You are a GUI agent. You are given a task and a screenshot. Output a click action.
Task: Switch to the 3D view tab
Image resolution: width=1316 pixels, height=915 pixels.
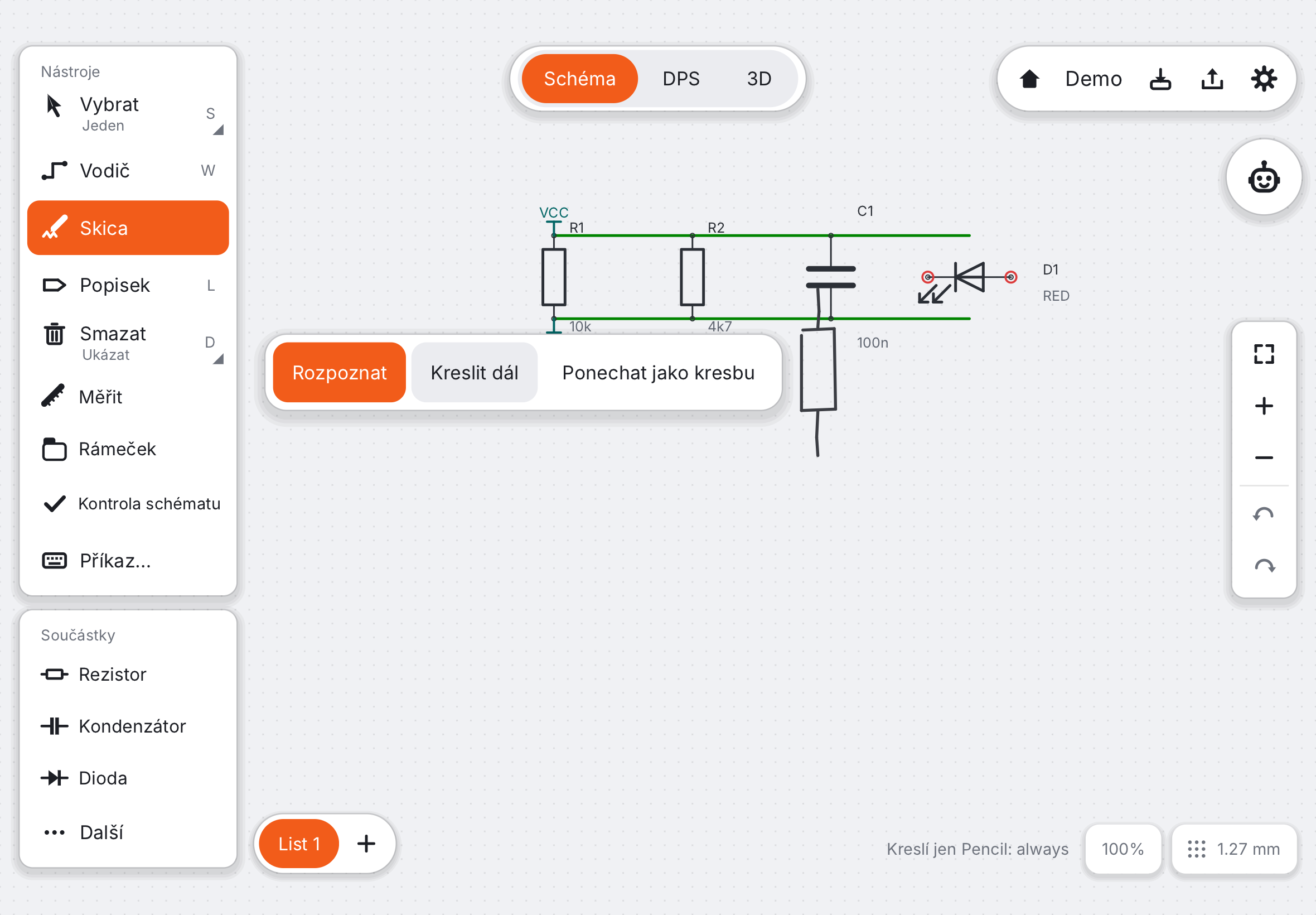[x=759, y=79]
